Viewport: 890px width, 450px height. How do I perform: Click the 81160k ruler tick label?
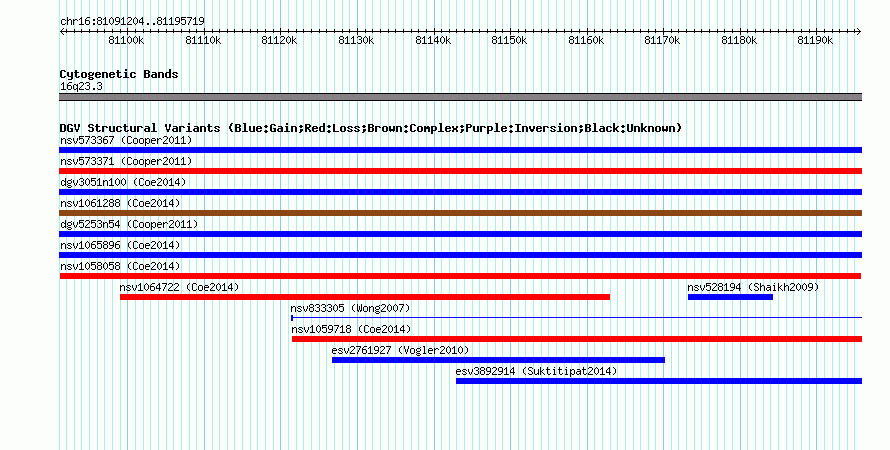[x=586, y=40]
